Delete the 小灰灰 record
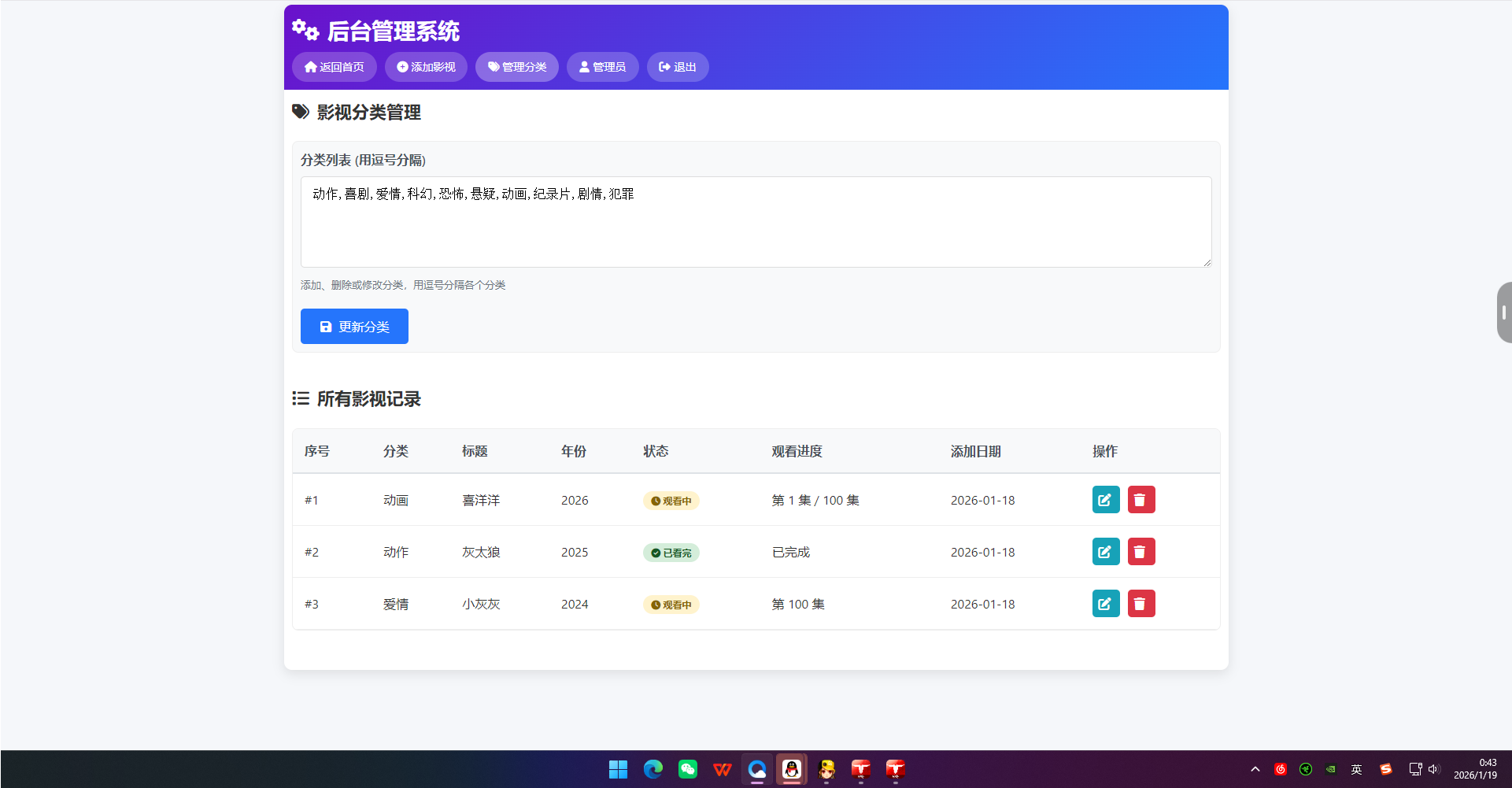Screen dimensions: 1512x788 tap(1141, 603)
